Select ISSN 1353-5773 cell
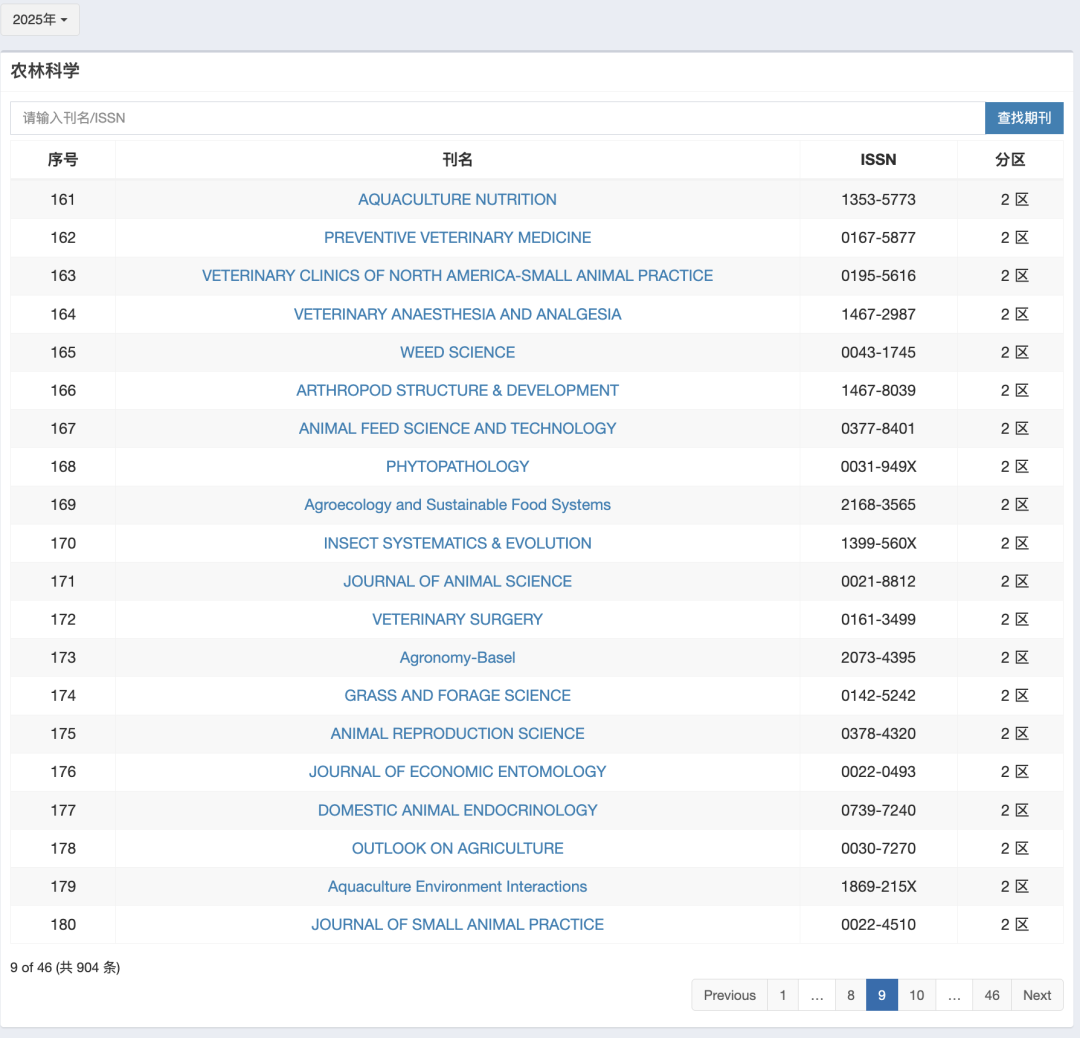Screen dimensions: 1080x1038 [878, 200]
